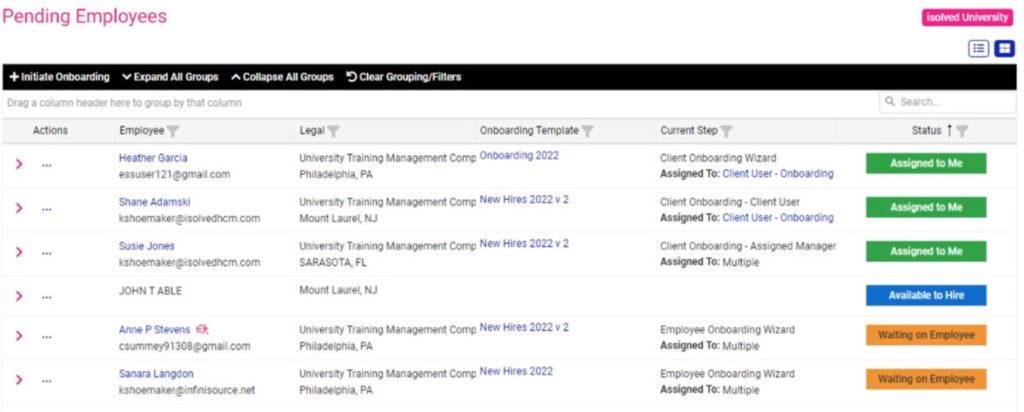Open Shane Adamski employee link
1024x412 pixels.
point(155,202)
